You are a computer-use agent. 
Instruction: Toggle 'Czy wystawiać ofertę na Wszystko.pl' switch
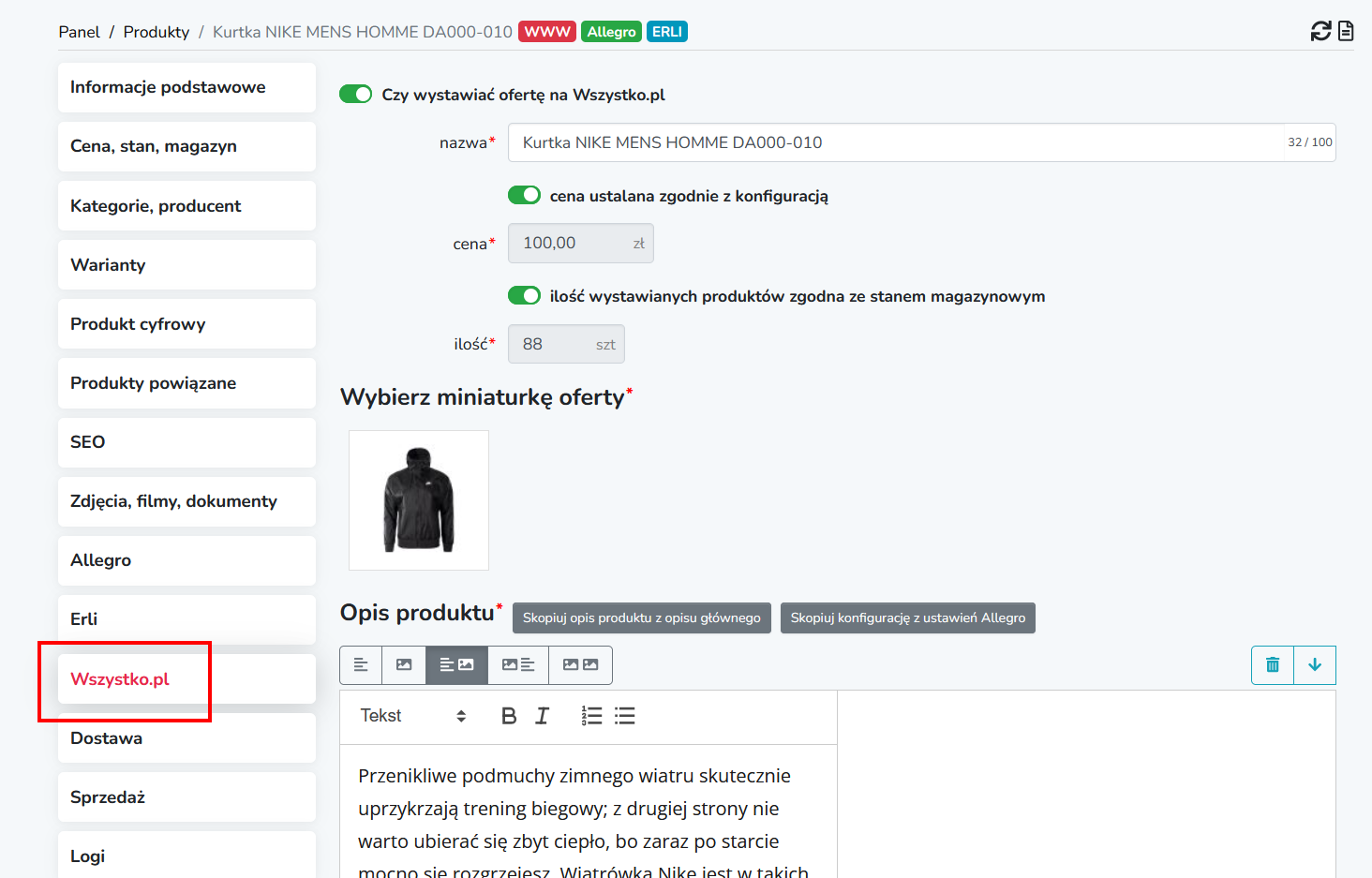pos(355,94)
